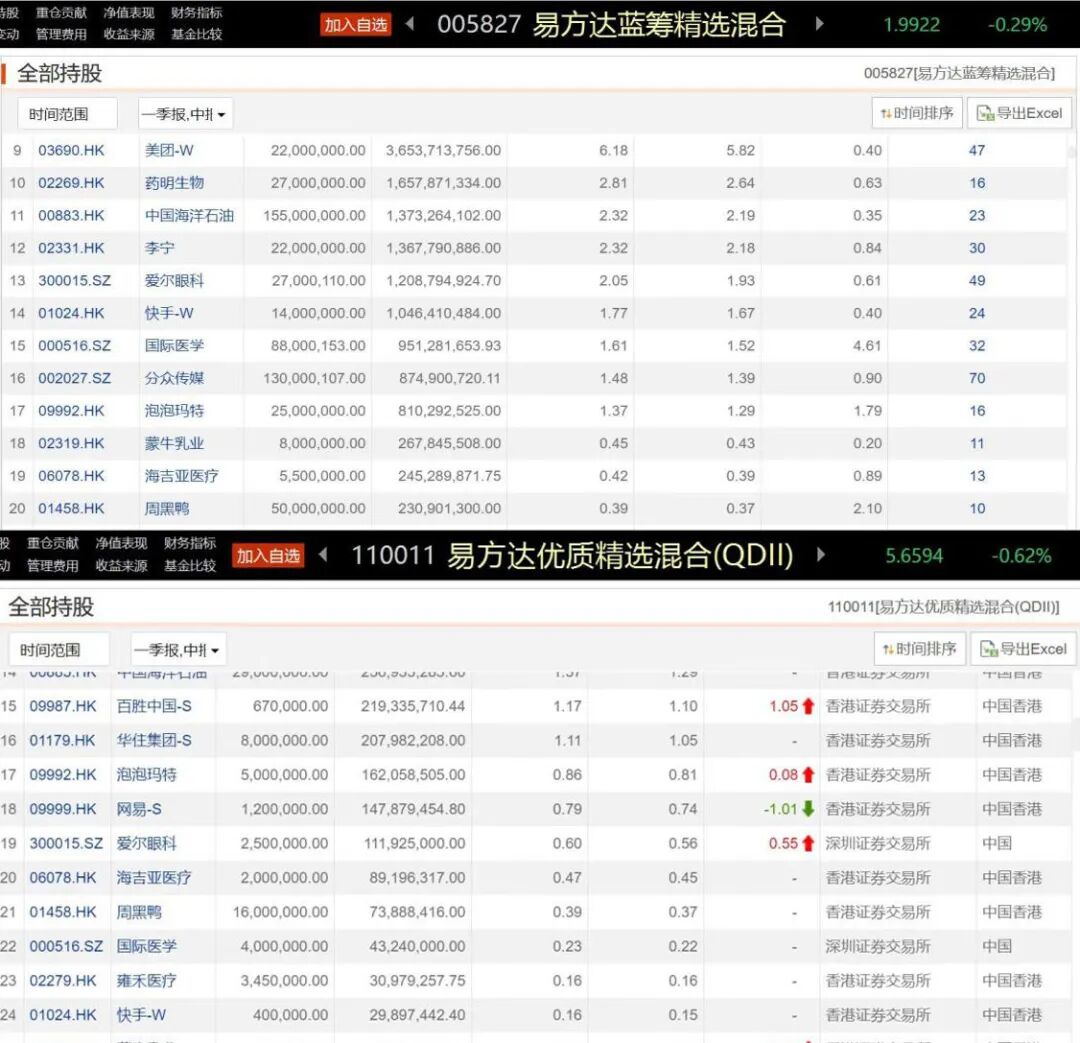Open 重仓贡献 tab in the 110011 fund menu
Screen dimensions: 1080x1043
[53, 543]
